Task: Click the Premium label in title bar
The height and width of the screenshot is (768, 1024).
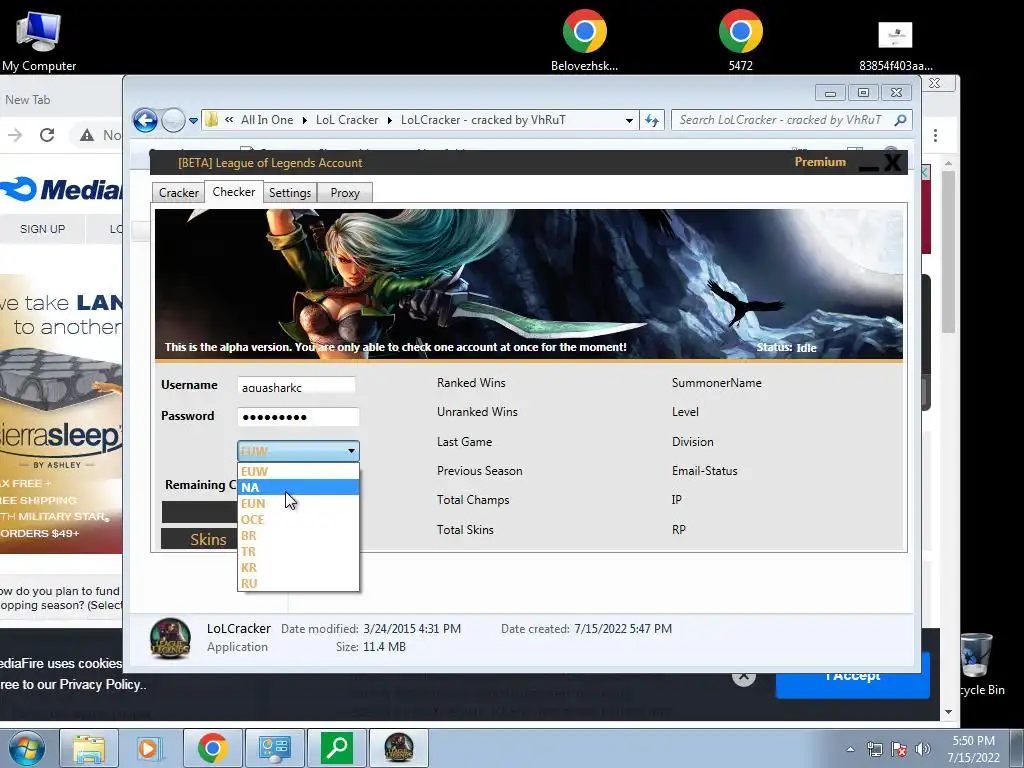Action: click(820, 162)
